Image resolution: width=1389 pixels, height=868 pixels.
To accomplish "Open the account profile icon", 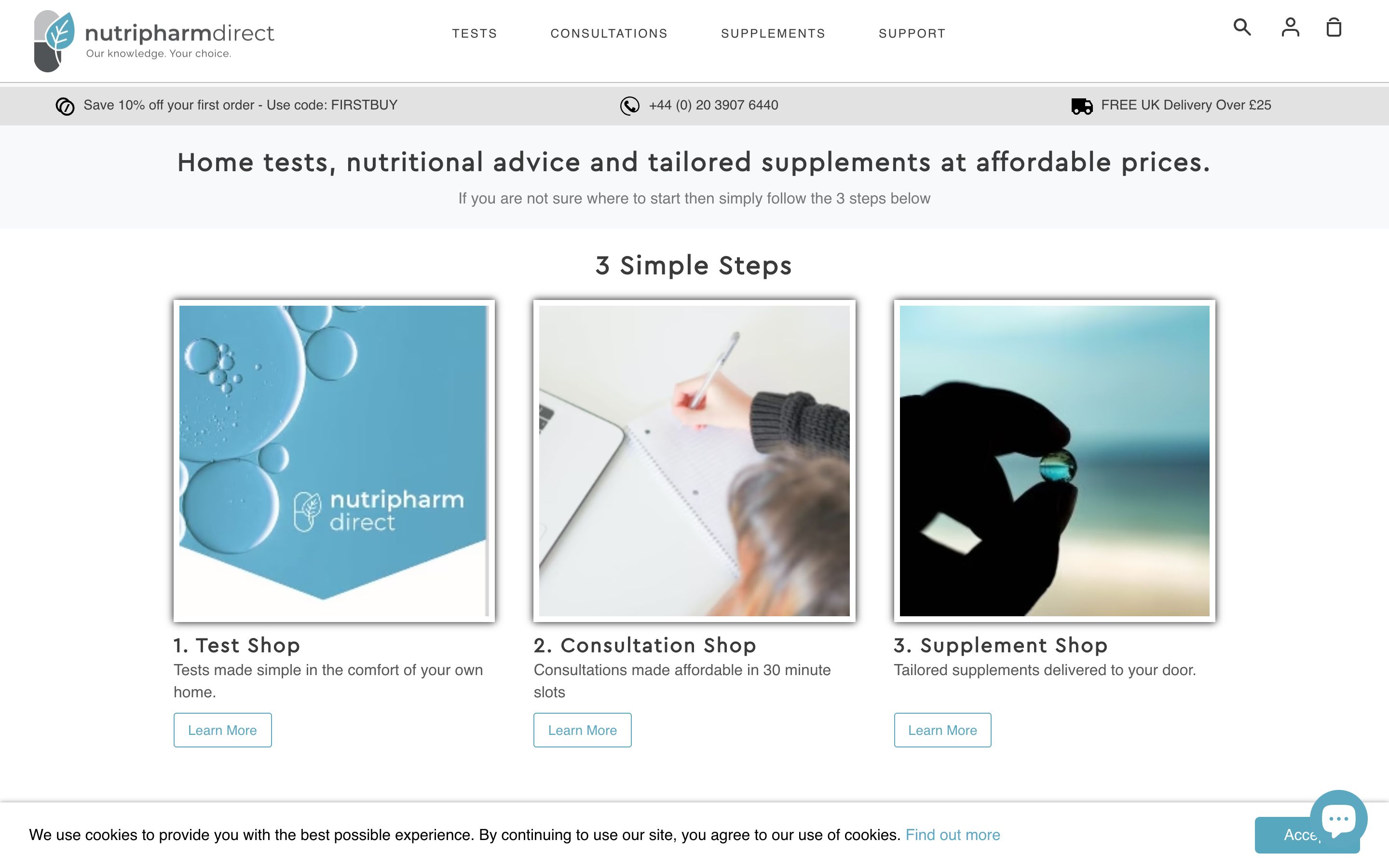I will pyautogui.click(x=1290, y=27).
